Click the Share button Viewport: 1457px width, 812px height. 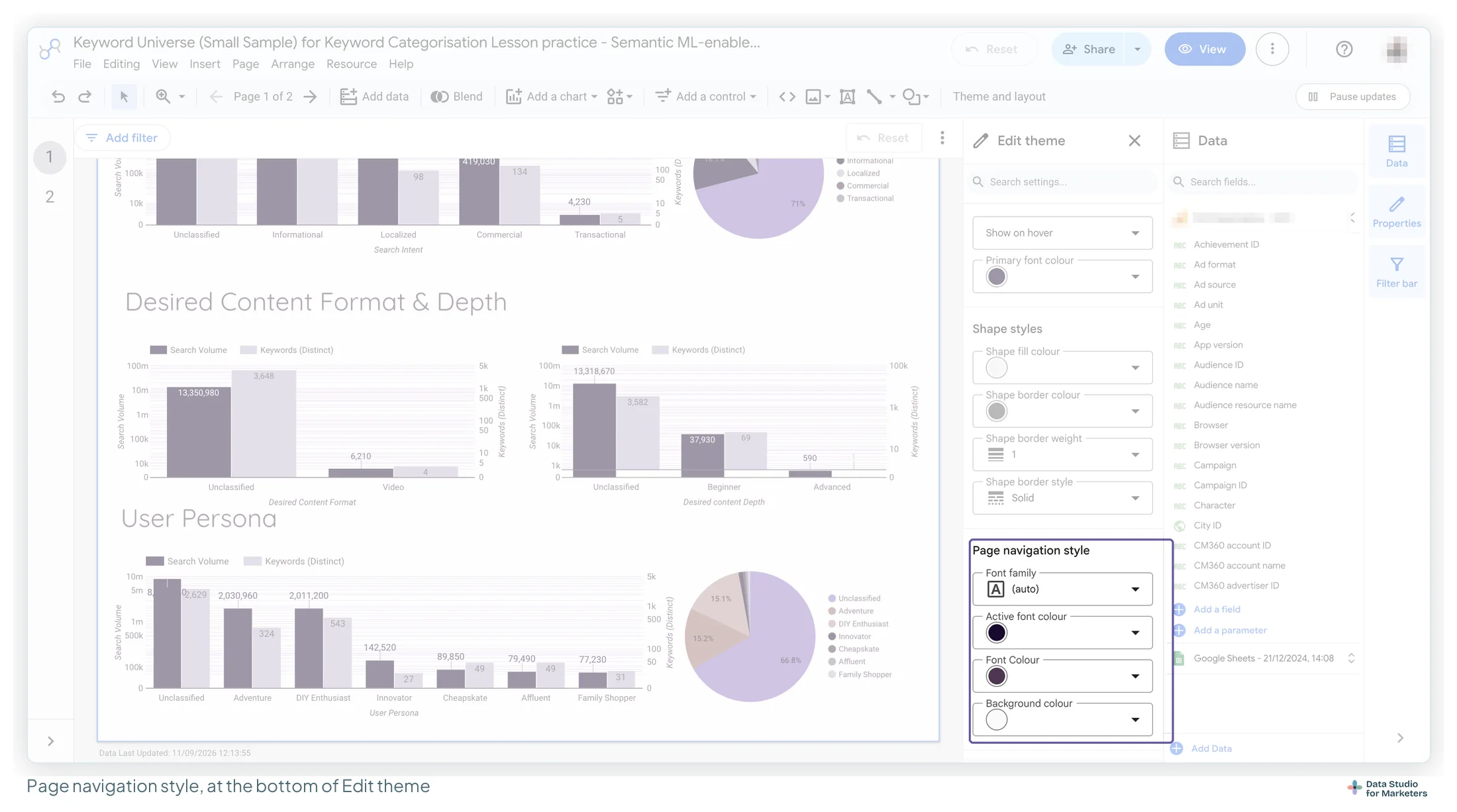coord(1088,49)
